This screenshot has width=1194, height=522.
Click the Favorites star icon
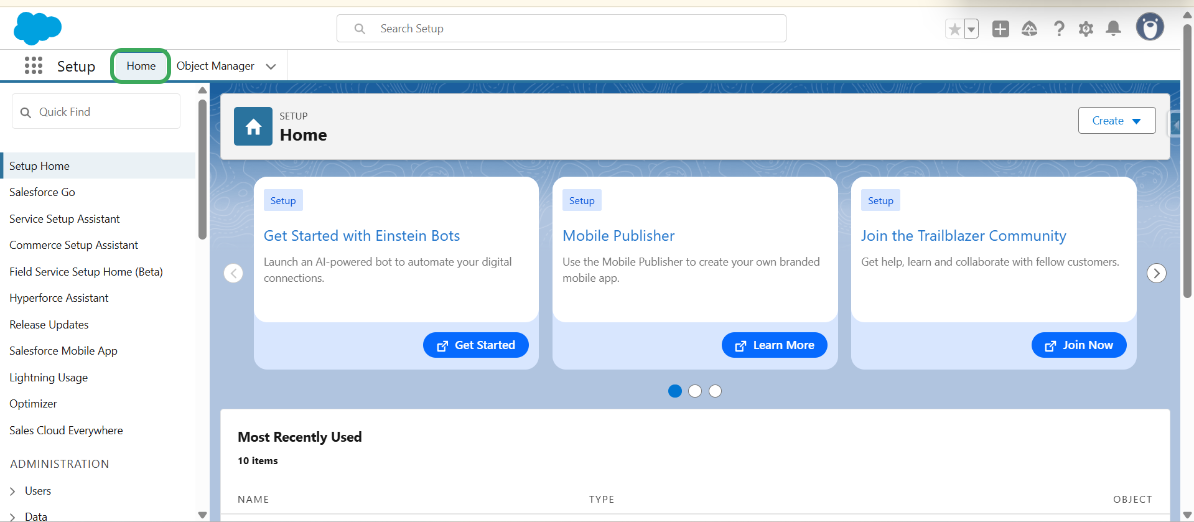[x=954, y=29]
